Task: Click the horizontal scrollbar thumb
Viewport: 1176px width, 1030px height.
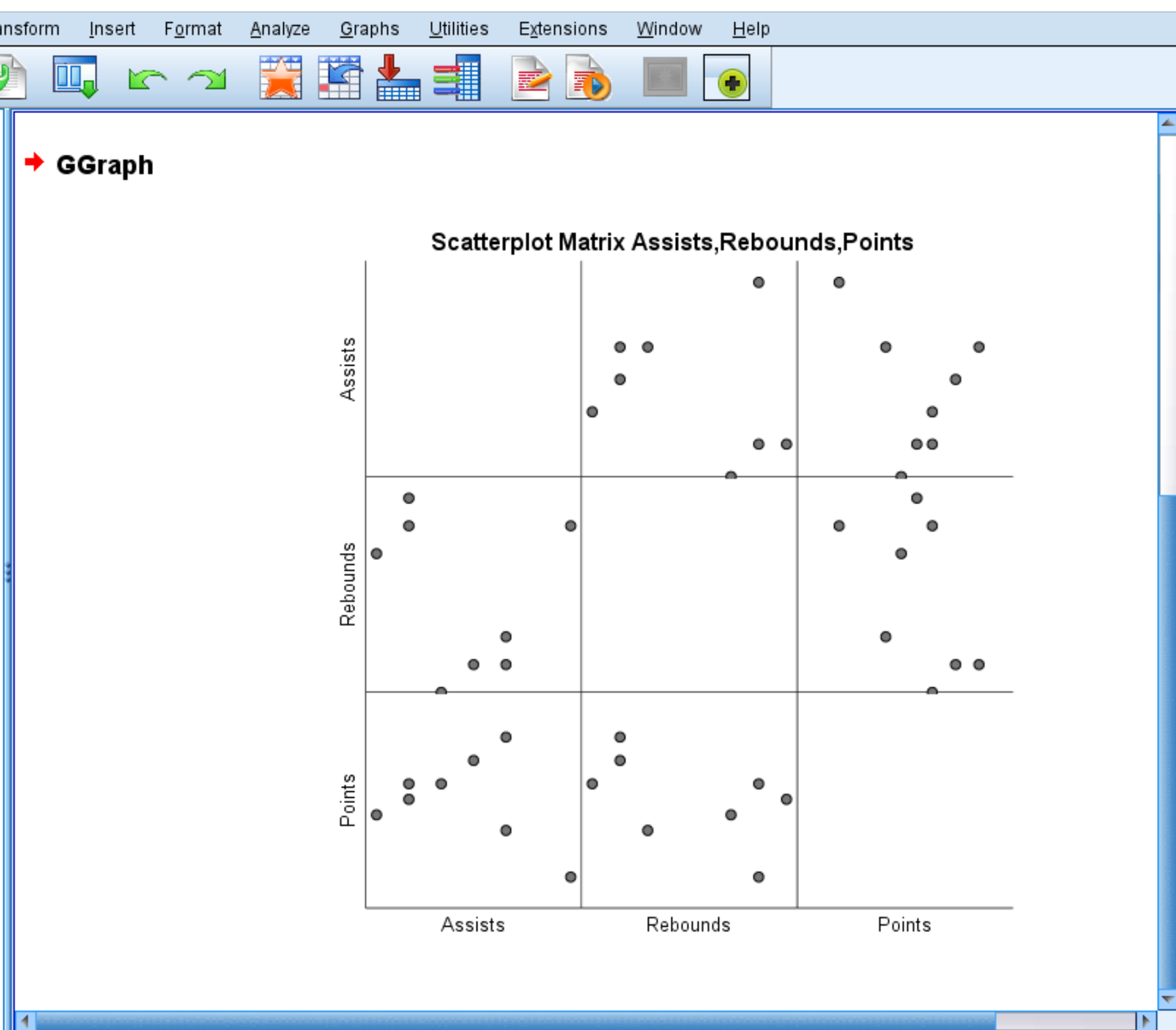Action: [x=516, y=1020]
